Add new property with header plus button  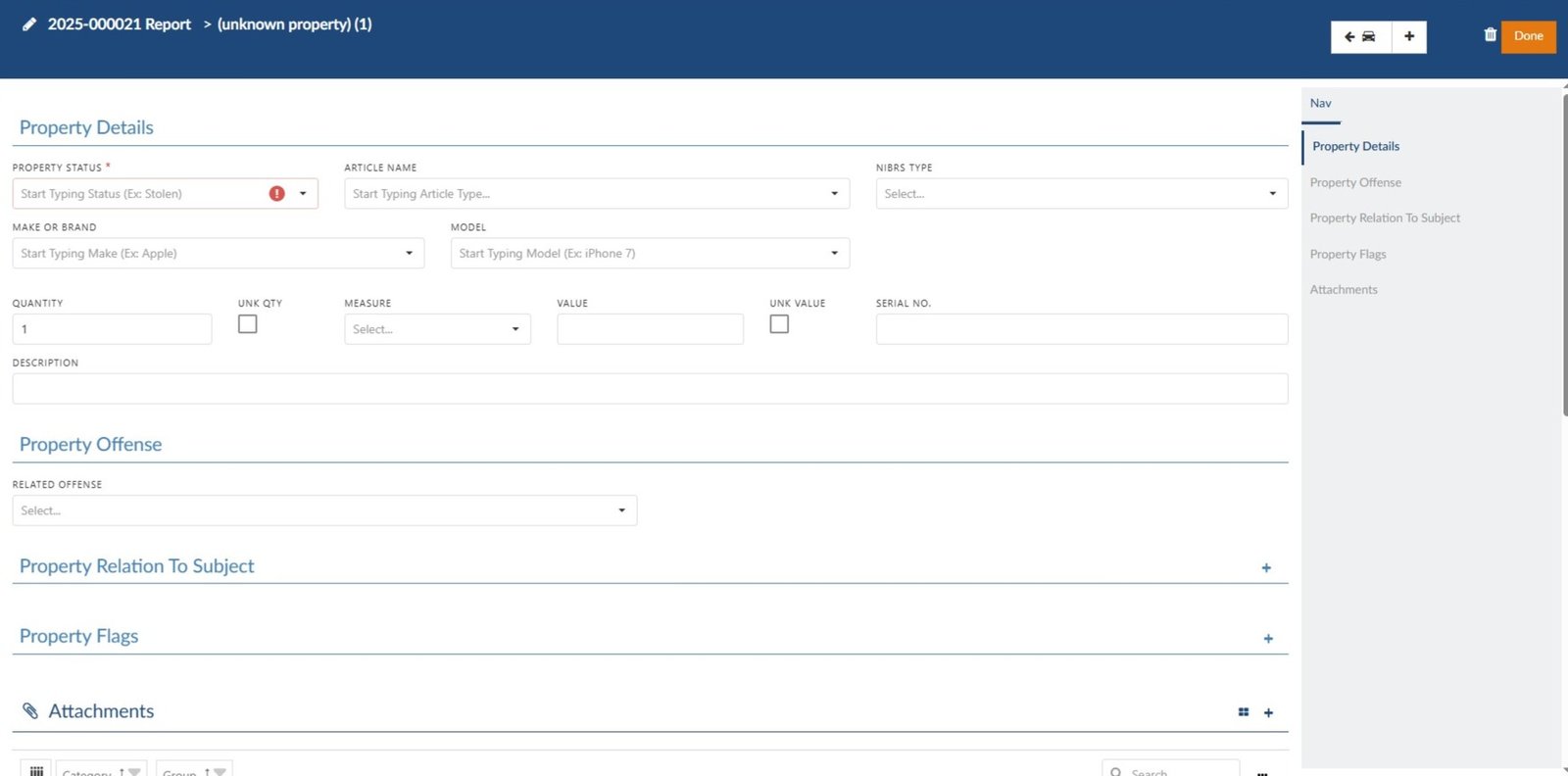click(x=1409, y=36)
